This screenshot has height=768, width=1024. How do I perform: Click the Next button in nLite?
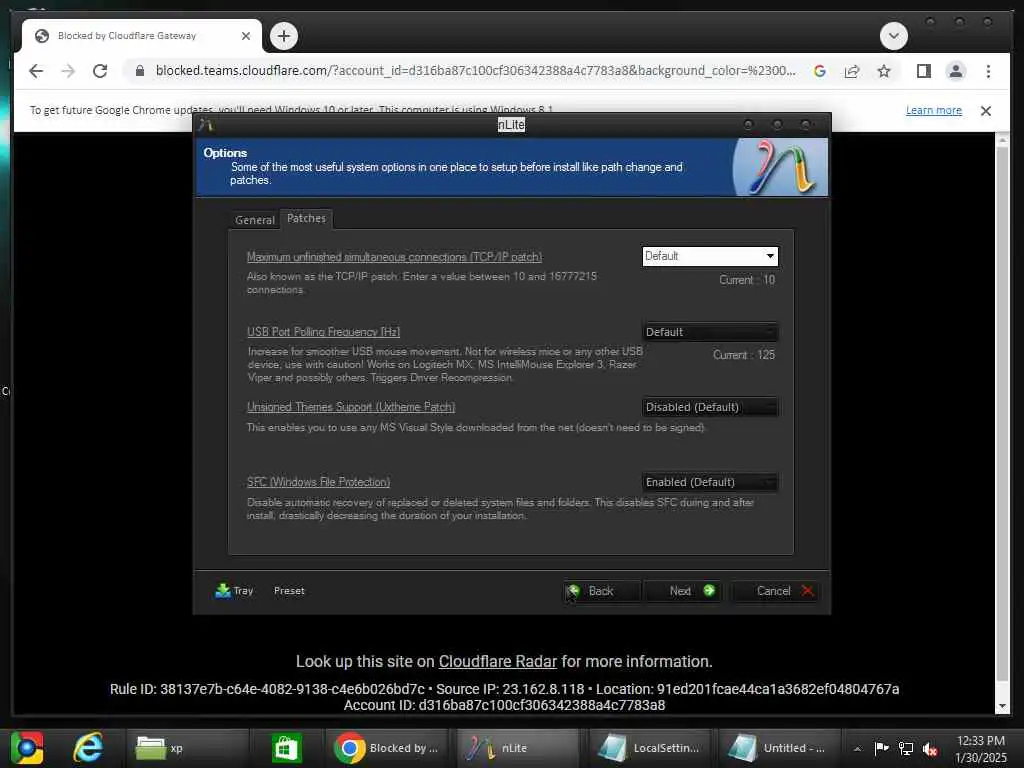682,591
